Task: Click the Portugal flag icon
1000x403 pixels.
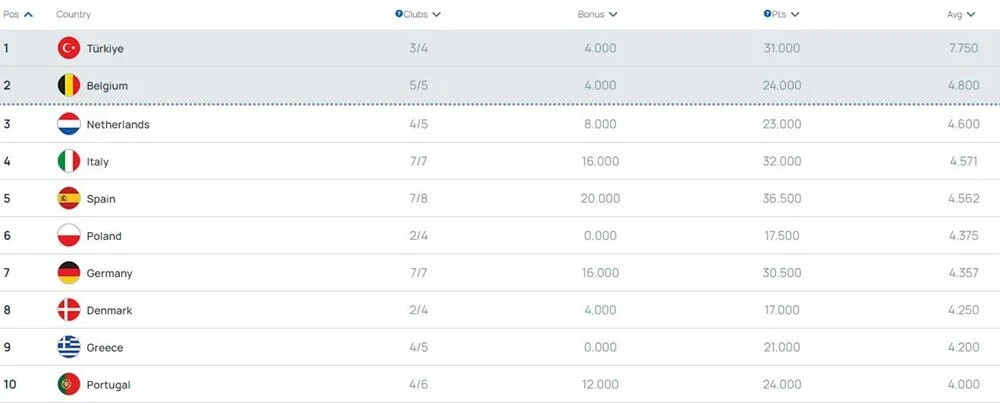Action: click(69, 384)
